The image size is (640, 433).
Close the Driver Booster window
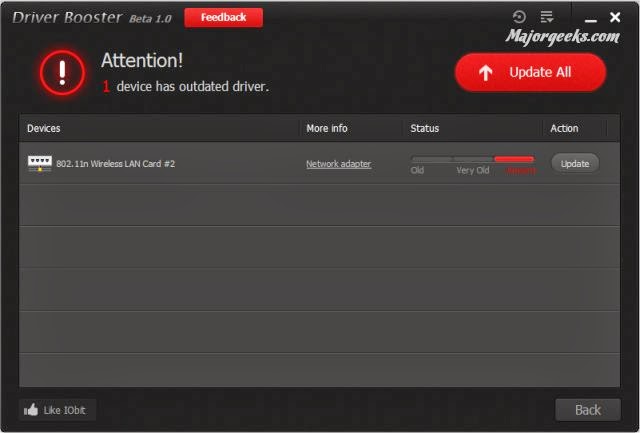pos(615,17)
